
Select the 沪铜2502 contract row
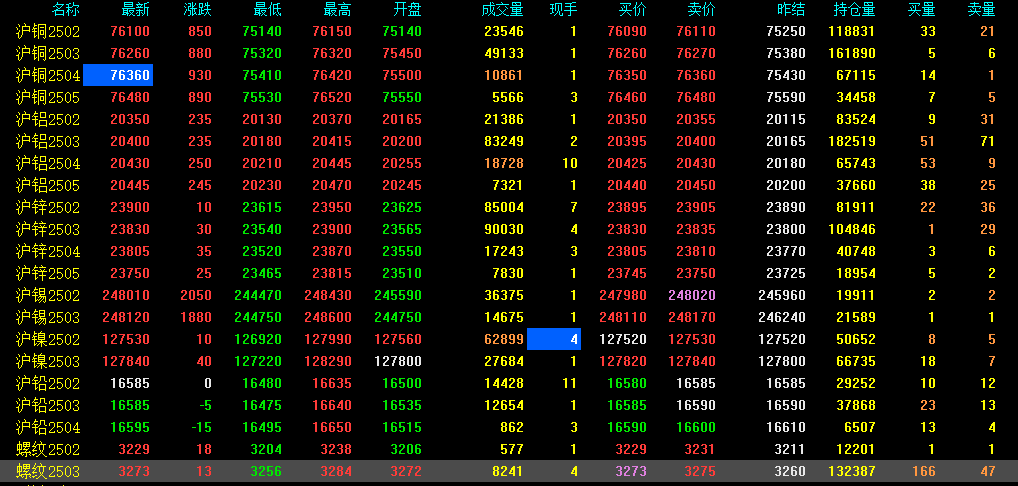(x=509, y=31)
